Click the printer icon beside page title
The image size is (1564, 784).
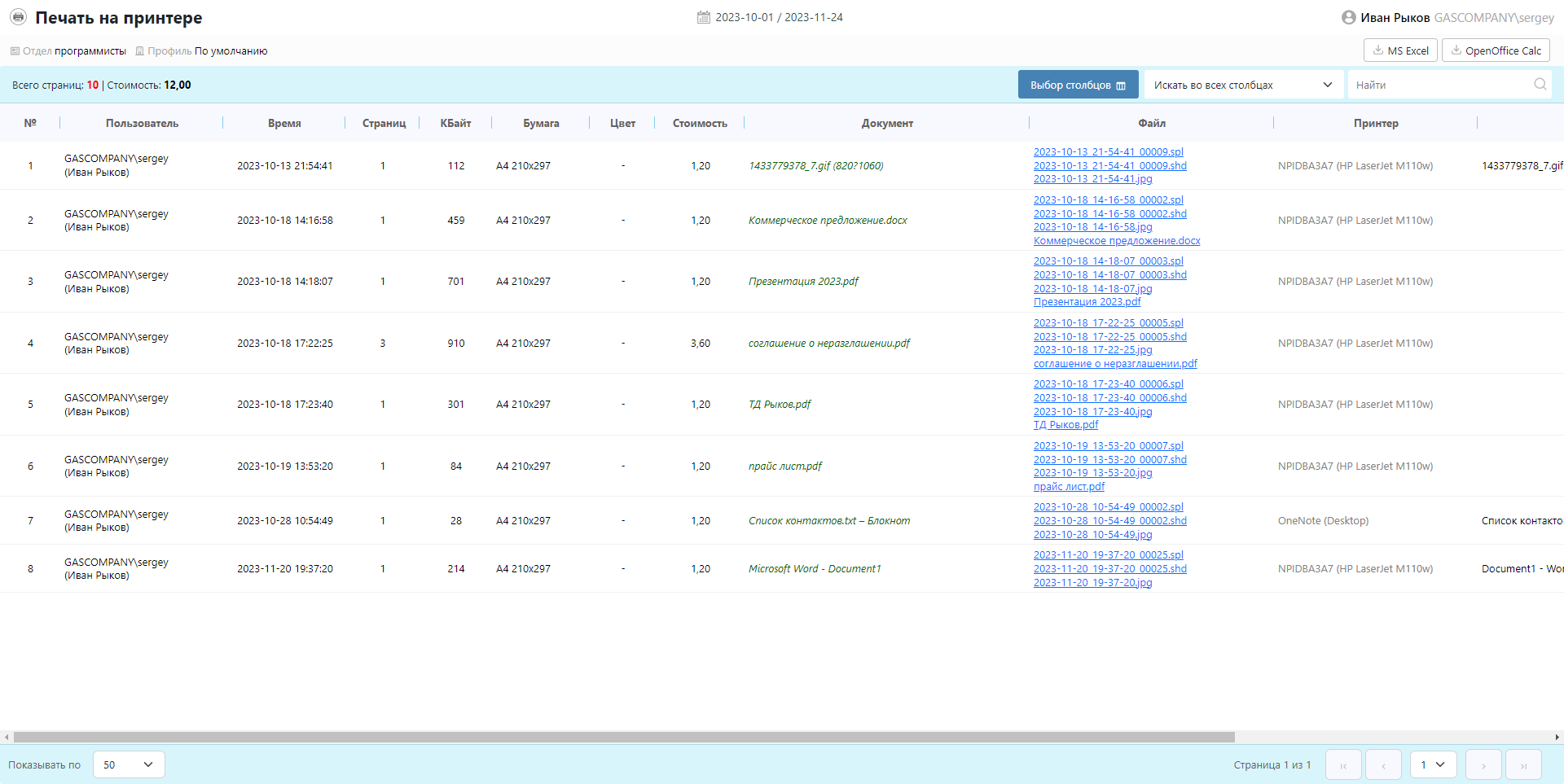point(18,17)
